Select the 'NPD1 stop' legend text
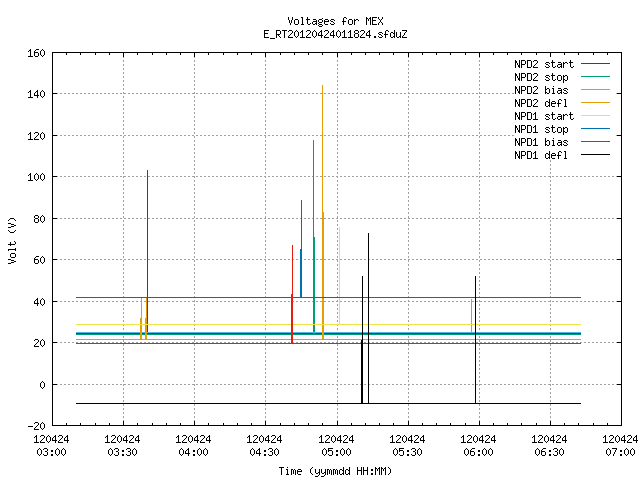The width and height of the screenshot is (640, 480). coord(541,129)
